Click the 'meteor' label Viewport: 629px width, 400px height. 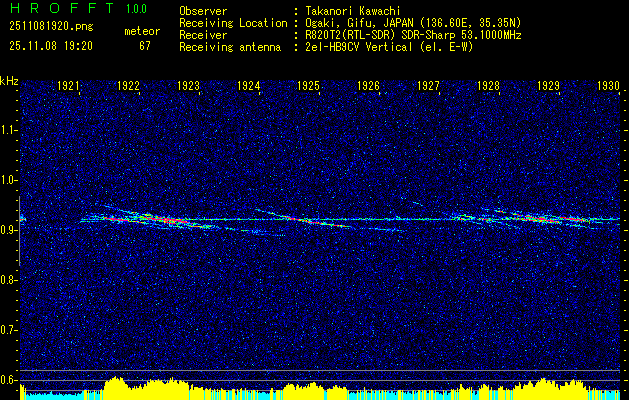point(142,31)
